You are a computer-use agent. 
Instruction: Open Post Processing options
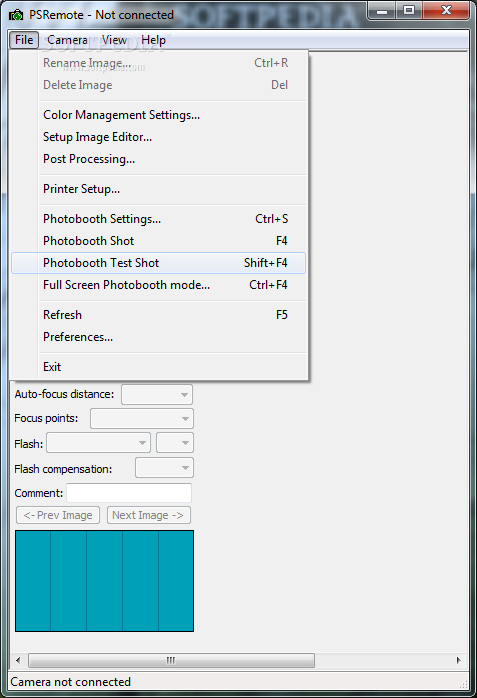pos(158,159)
